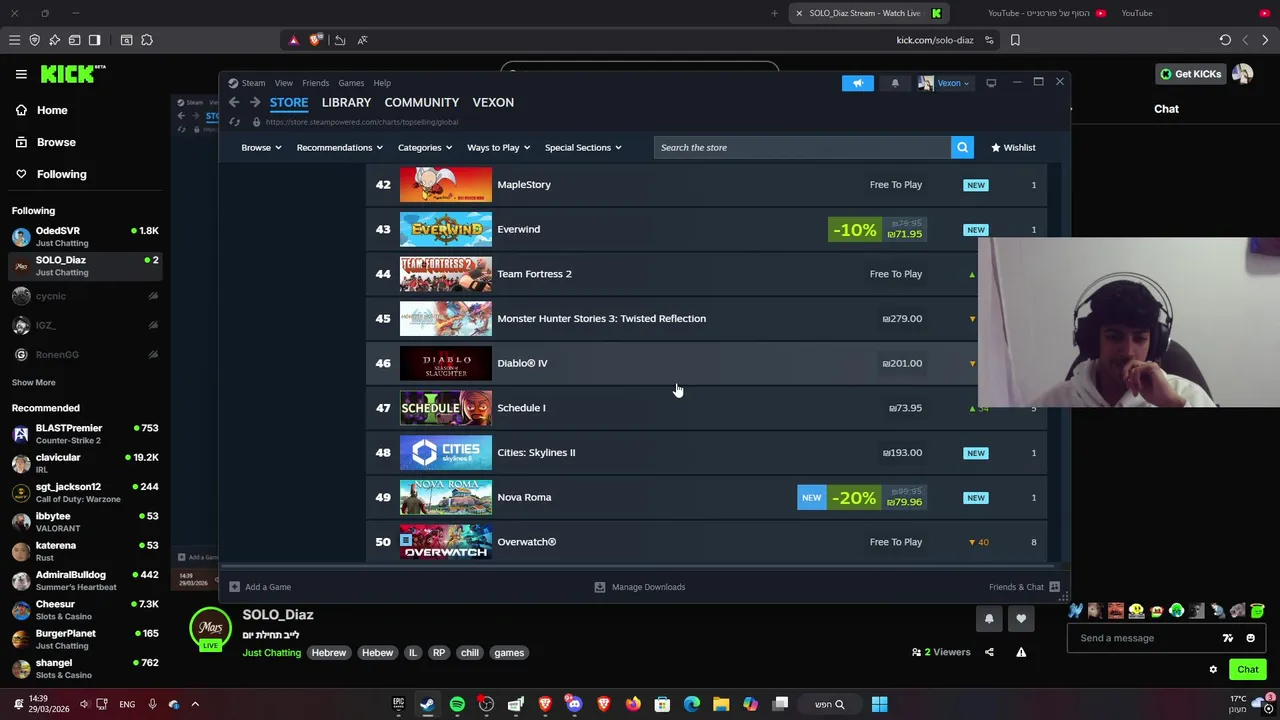Open AdmiralBulldog recommended channel
This screenshot has height=720, width=1280.
pos(85,580)
